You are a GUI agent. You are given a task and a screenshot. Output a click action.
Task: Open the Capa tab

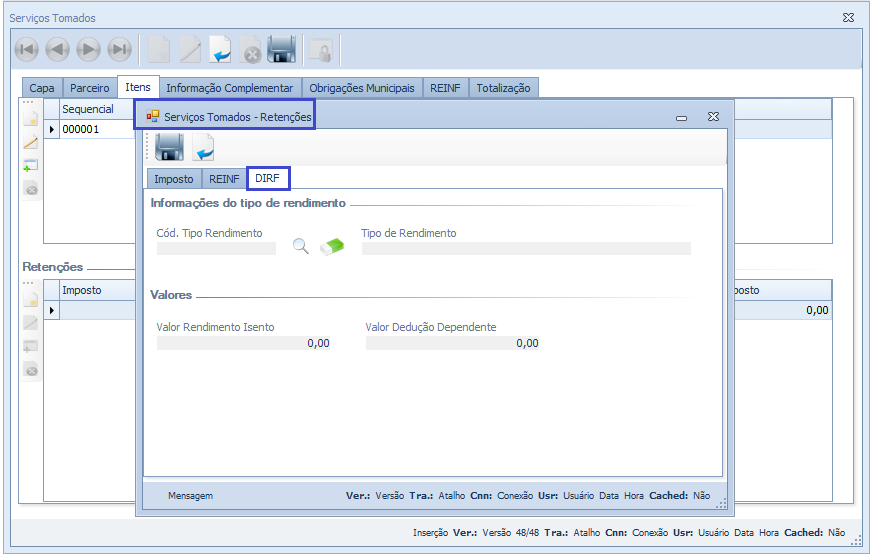pyautogui.click(x=42, y=88)
